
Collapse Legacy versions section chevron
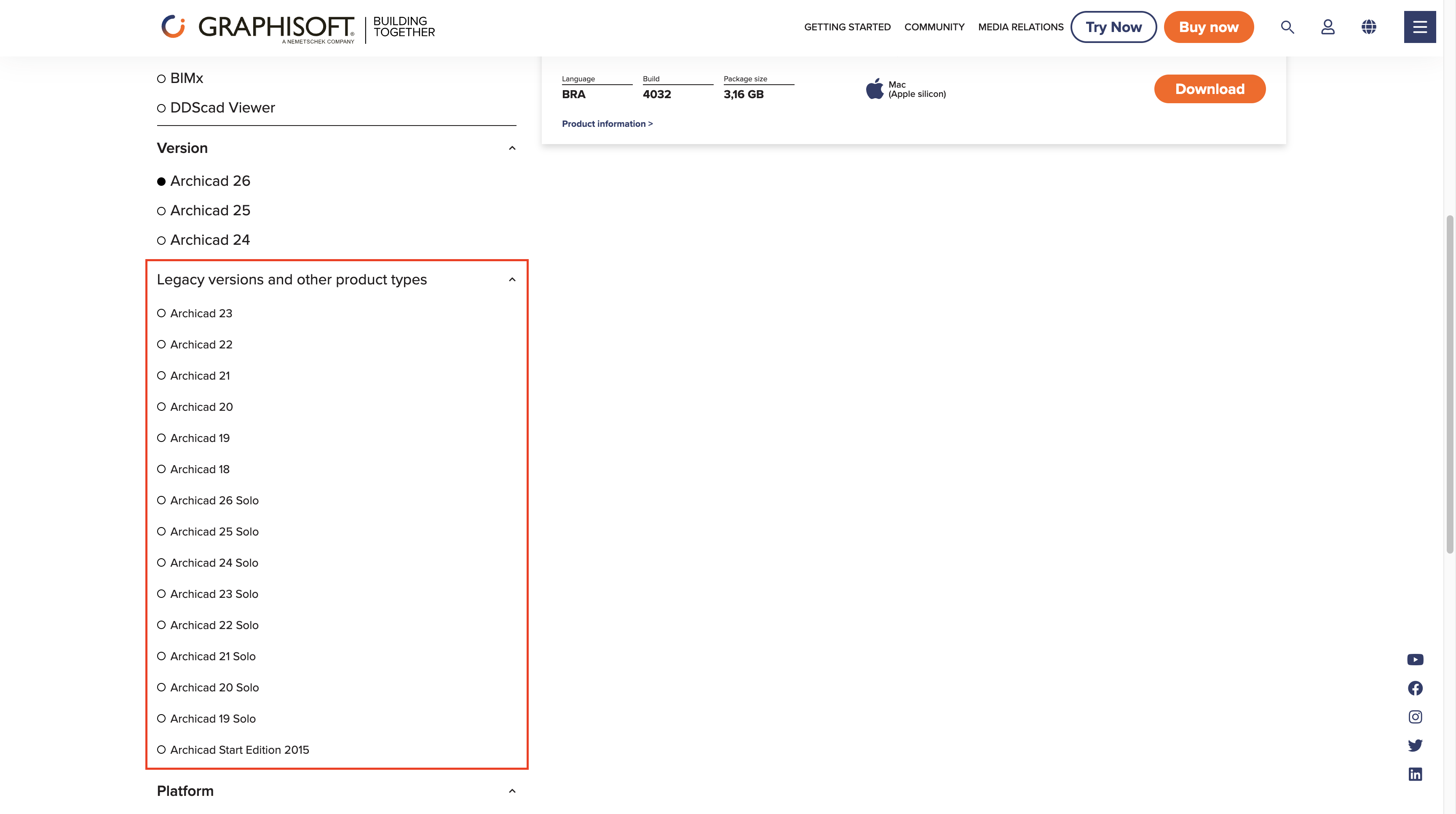point(512,279)
